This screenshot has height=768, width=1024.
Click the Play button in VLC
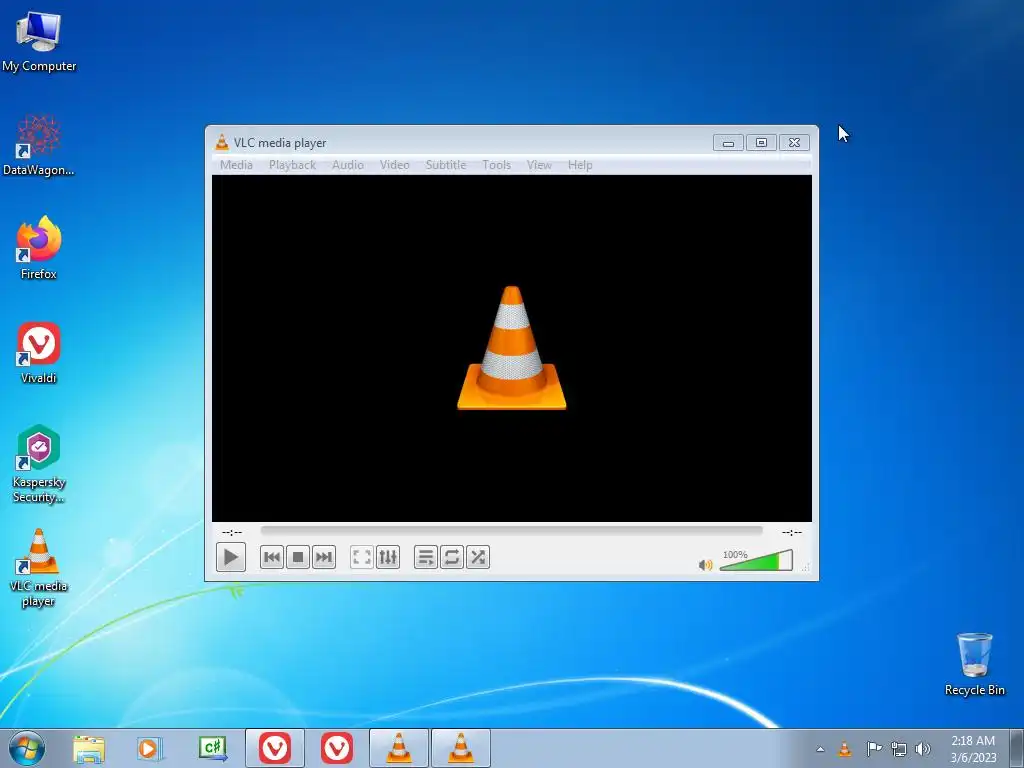(x=231, y=557)
